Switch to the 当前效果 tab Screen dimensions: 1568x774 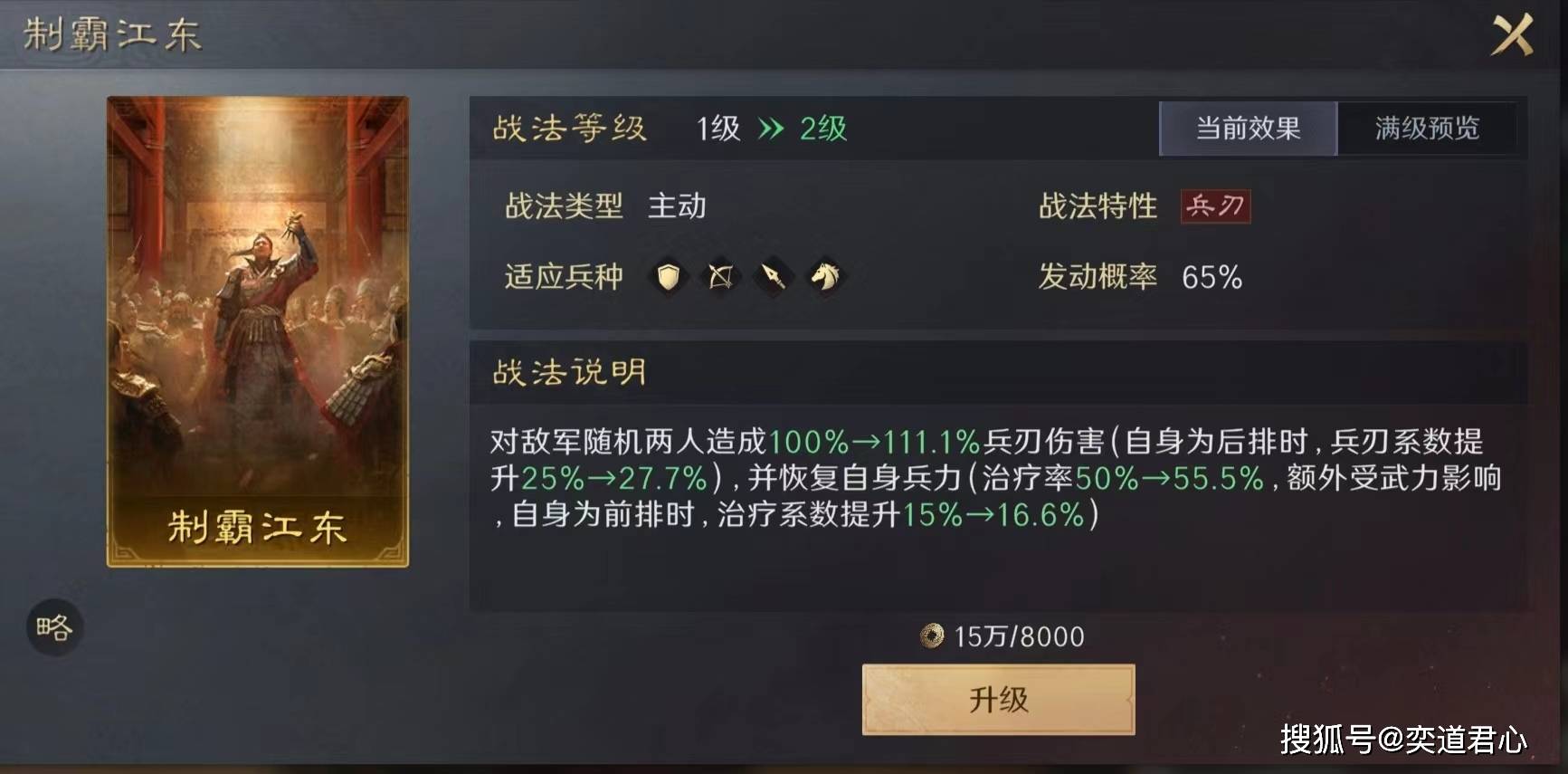click(1248, 129)
